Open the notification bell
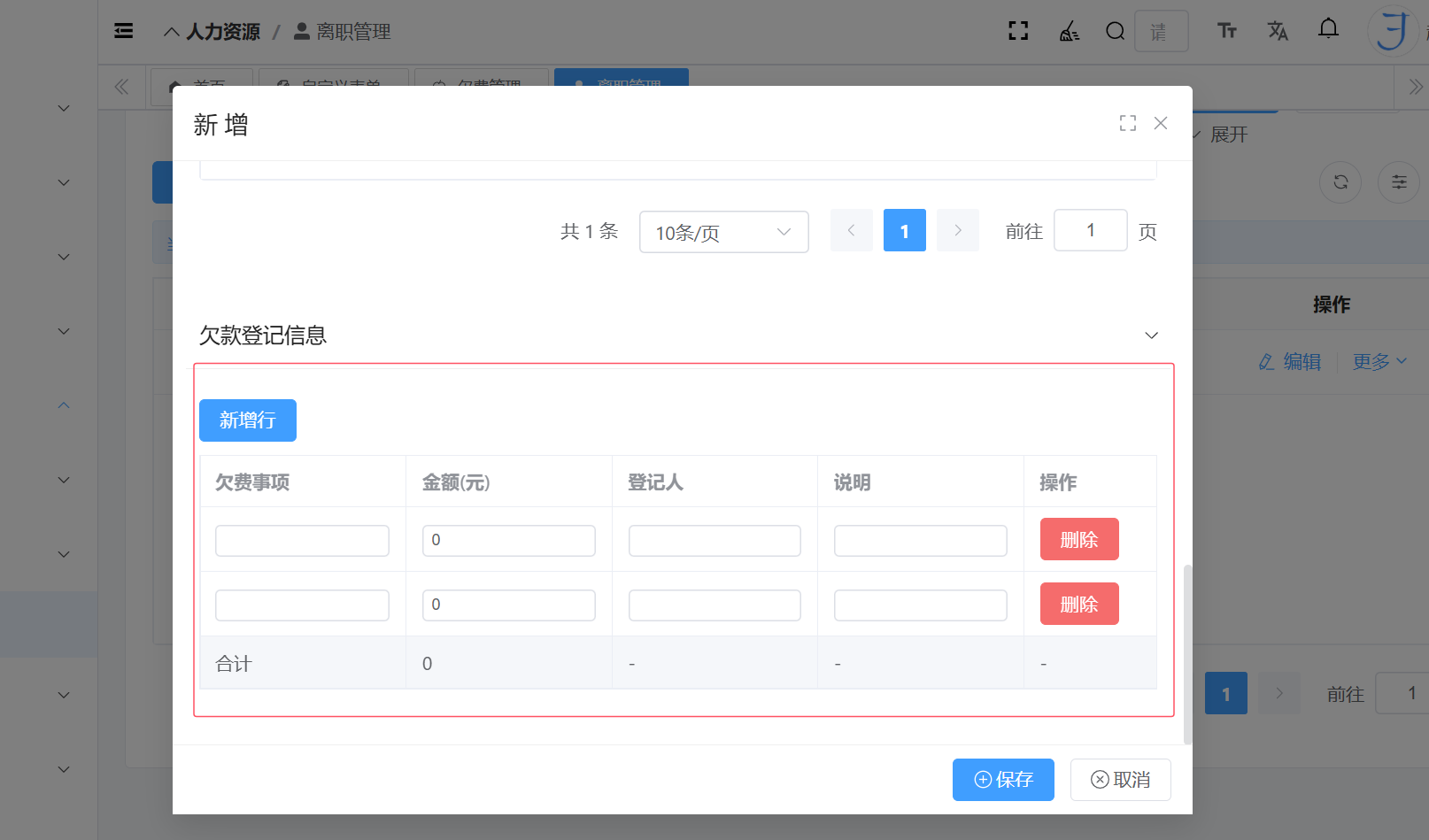The width and height of the screenshot is (1429, 840). point(1328,29)
